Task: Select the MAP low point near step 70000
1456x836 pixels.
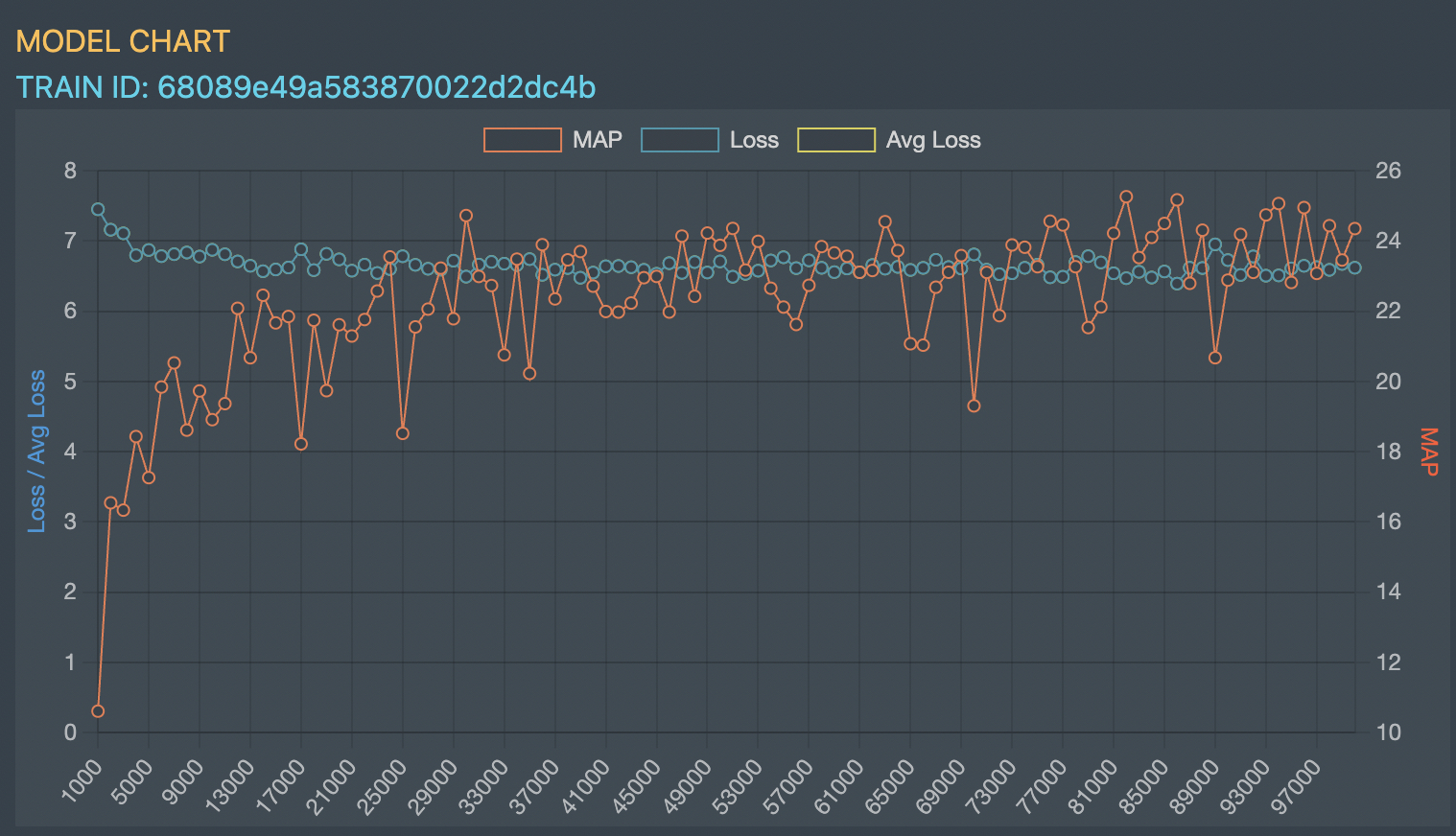Action: [x=974, y=406]
